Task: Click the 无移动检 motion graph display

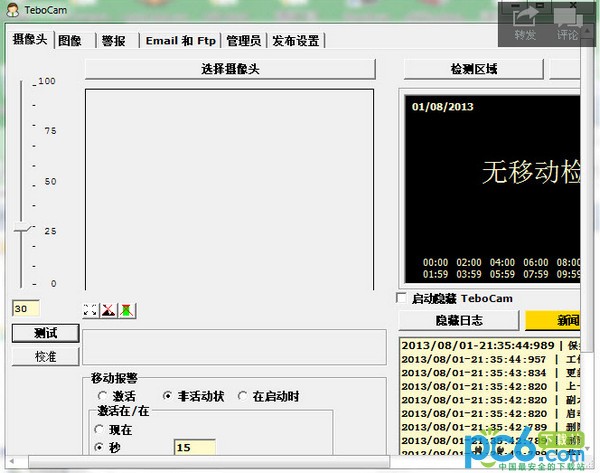Action: coord(492,189)
